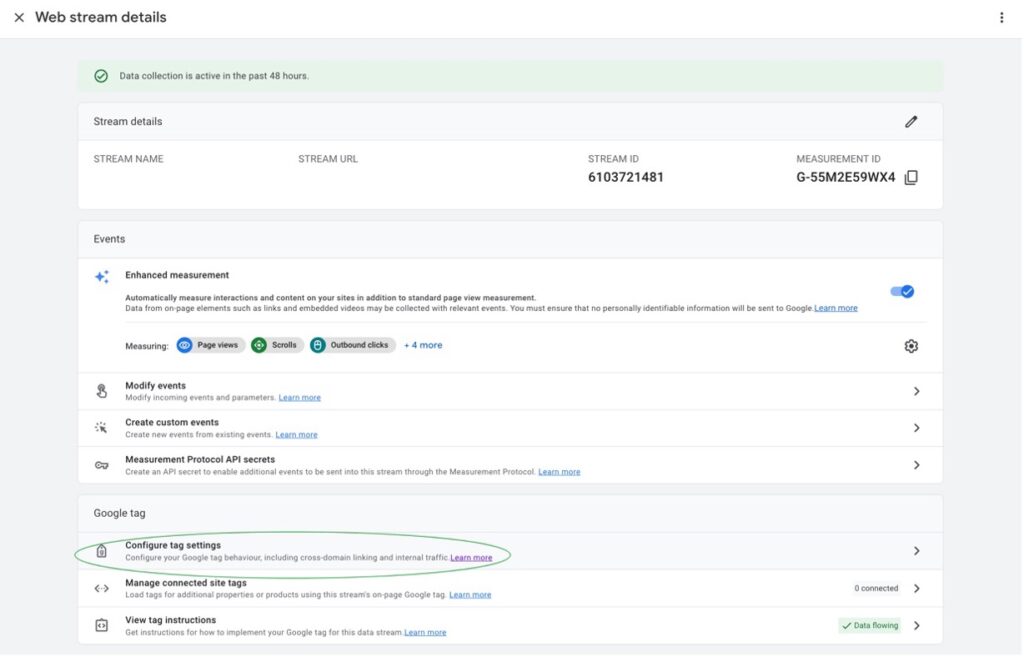Click Learn more link under Configure tag settings
The width and height of the screenshot is (1024, 657).
click(471, 558)
